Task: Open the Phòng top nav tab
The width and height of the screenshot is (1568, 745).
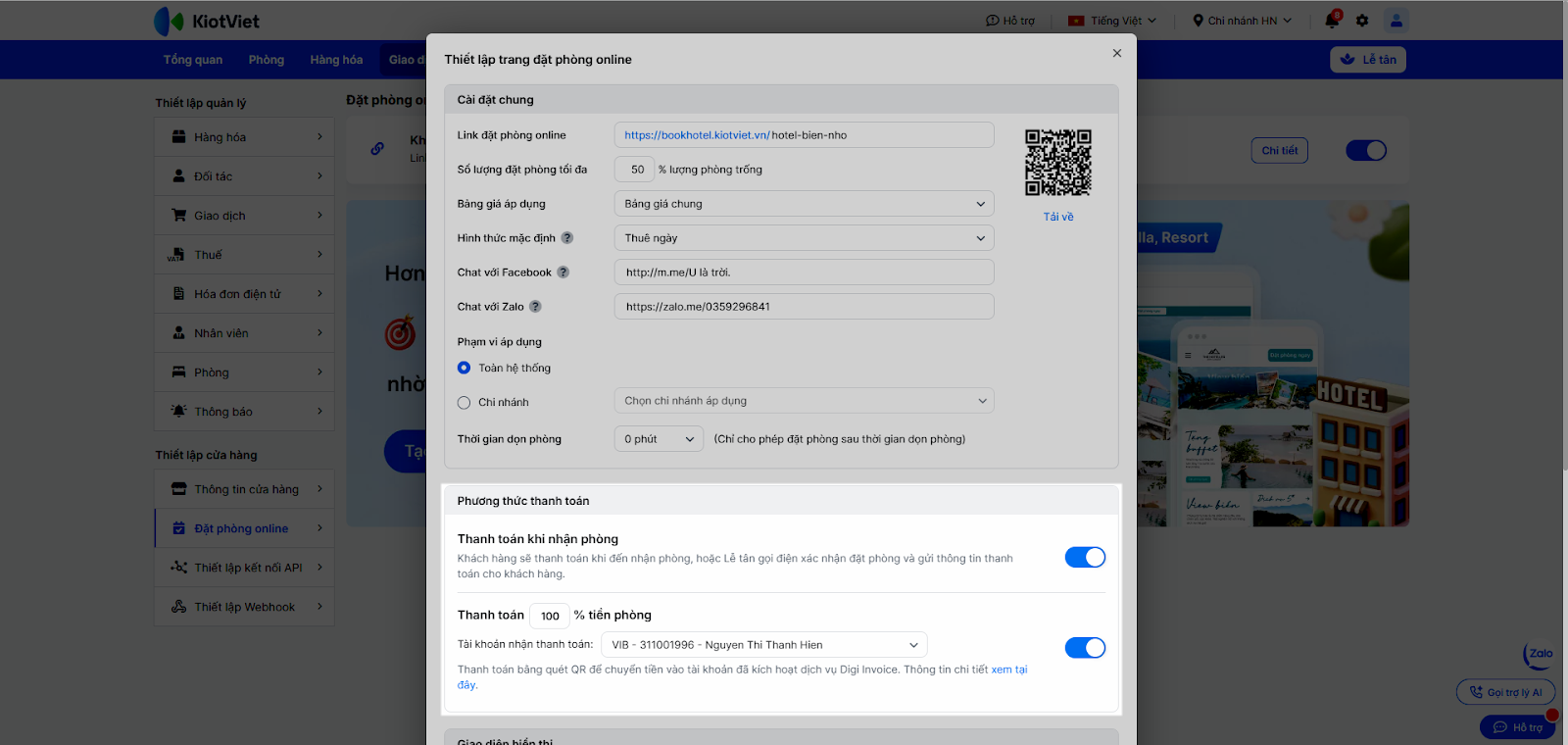Action: [x=267, y=60]
